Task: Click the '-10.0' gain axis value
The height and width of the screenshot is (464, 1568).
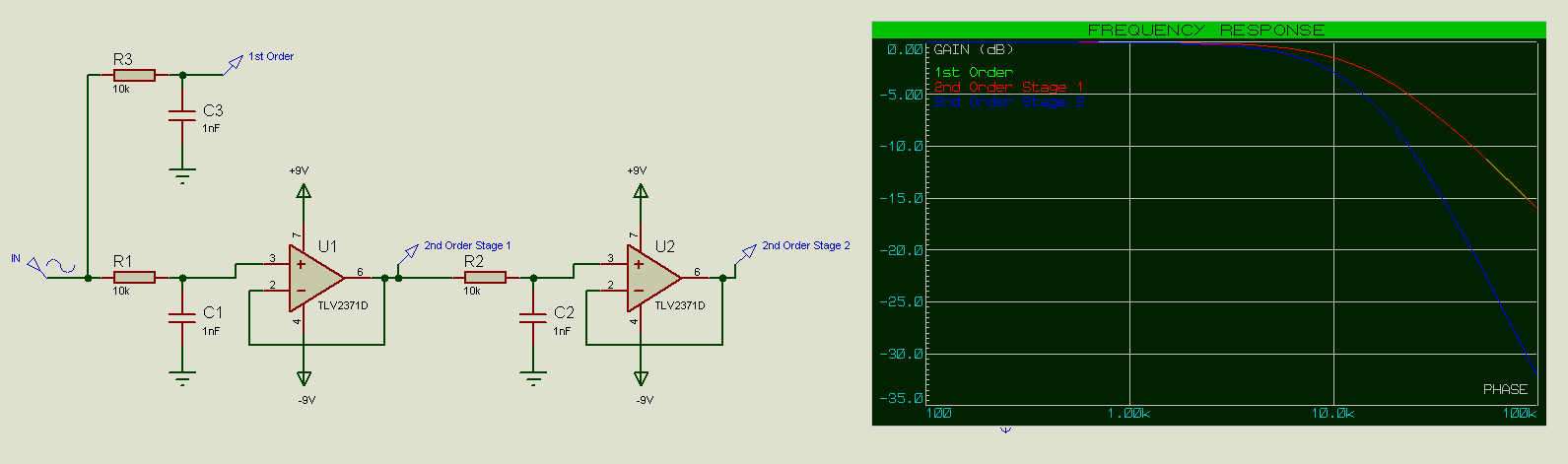Action: click(x=902, y=146)
